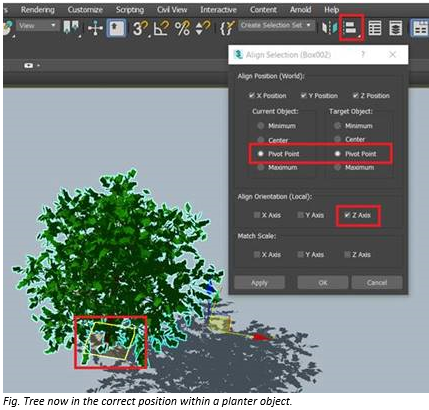
Task: Toggle the Spinner Snap icon
Action: [x=202, y=28]
